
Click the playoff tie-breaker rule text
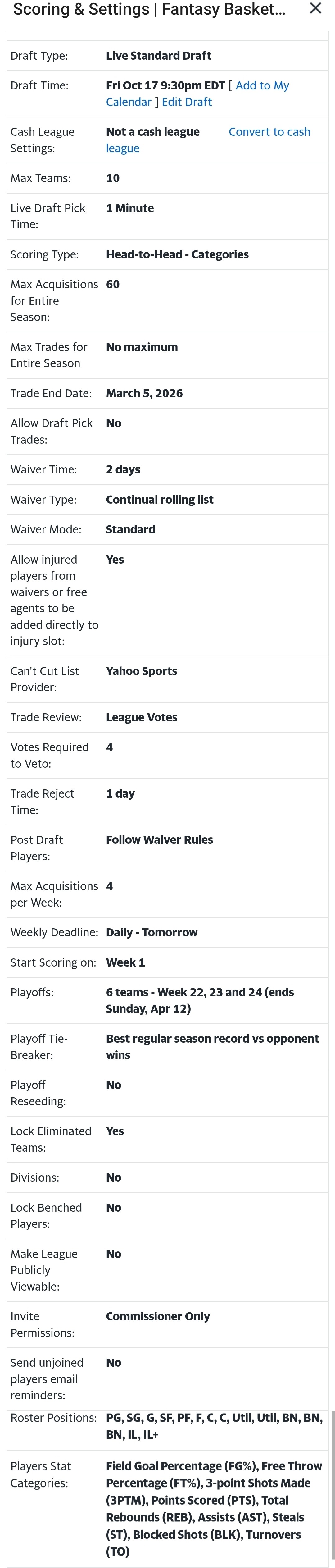point(212,1047)
